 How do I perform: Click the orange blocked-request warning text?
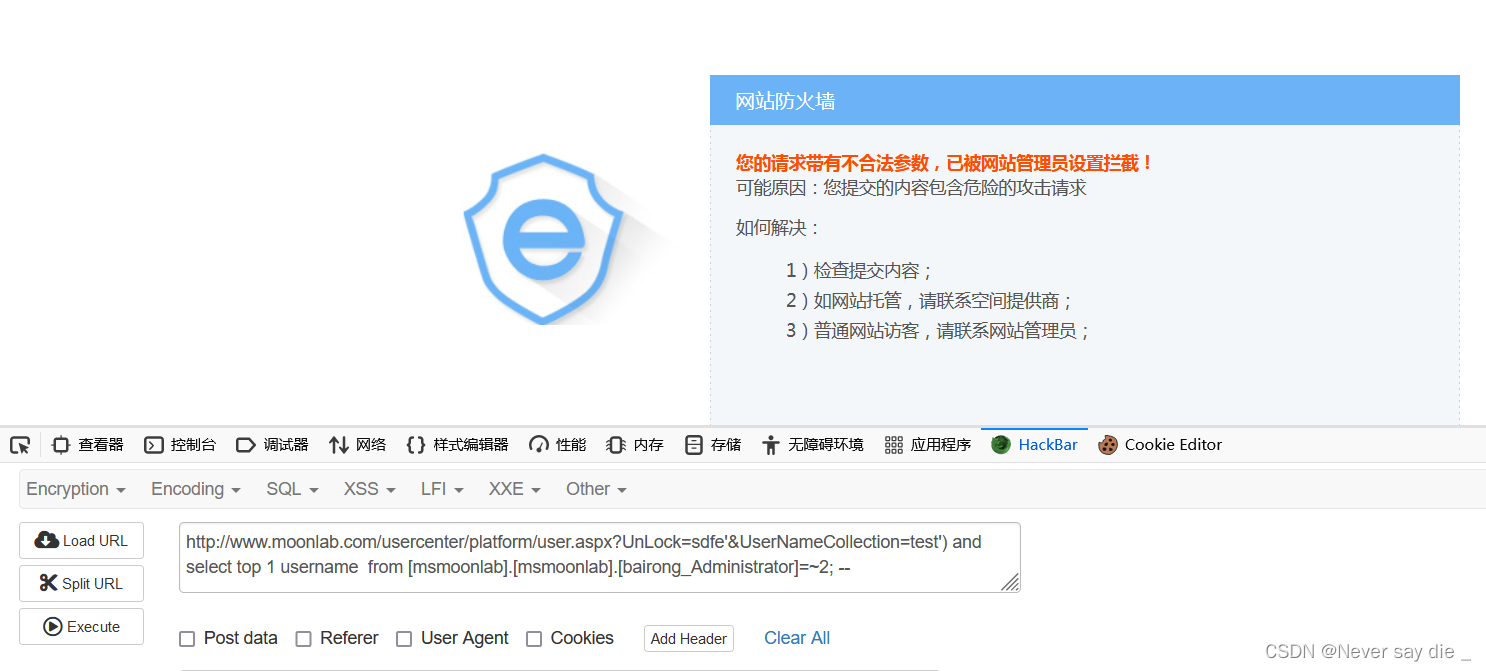coord(945,163)
